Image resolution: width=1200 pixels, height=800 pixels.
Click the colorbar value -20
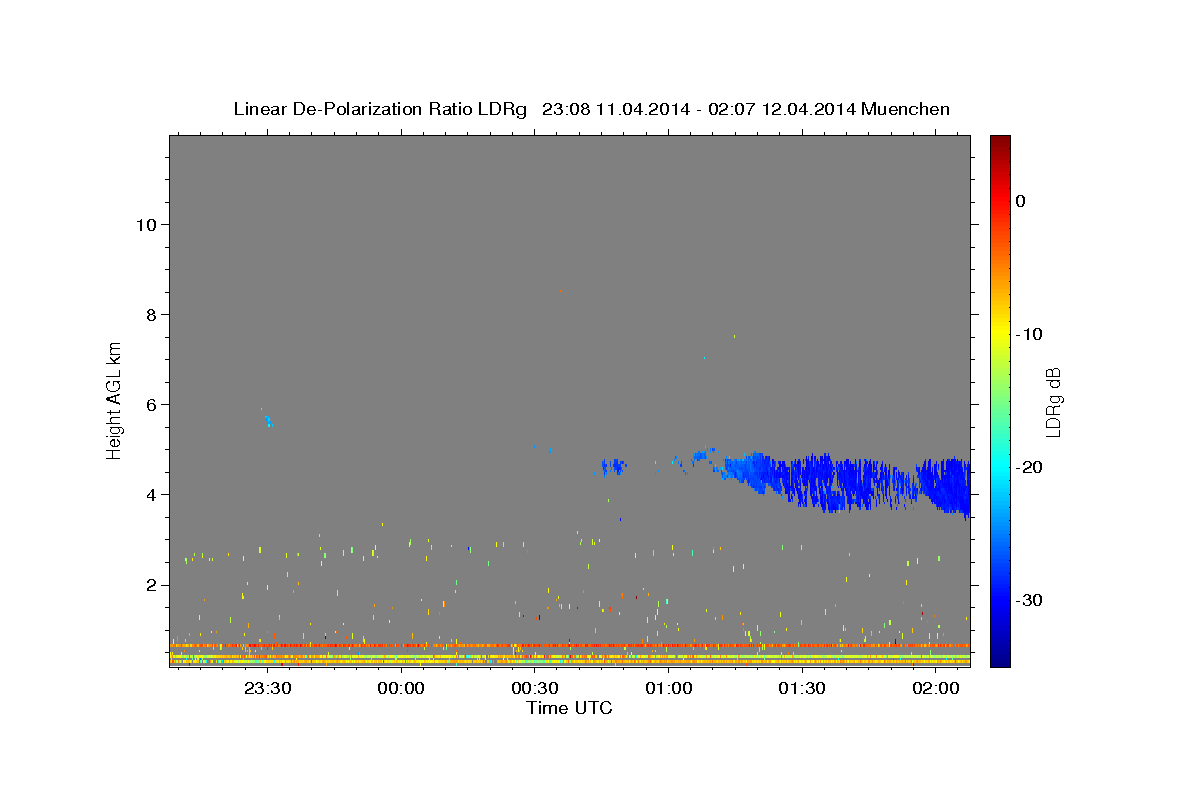click(1029, 467)
